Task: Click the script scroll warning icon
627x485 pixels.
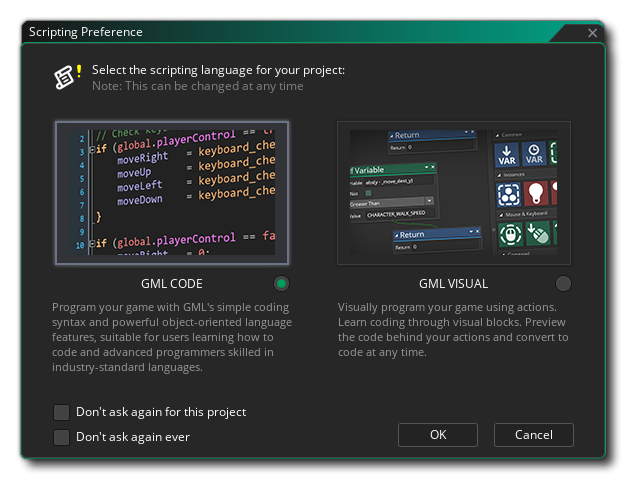Action: click(68, 77)
